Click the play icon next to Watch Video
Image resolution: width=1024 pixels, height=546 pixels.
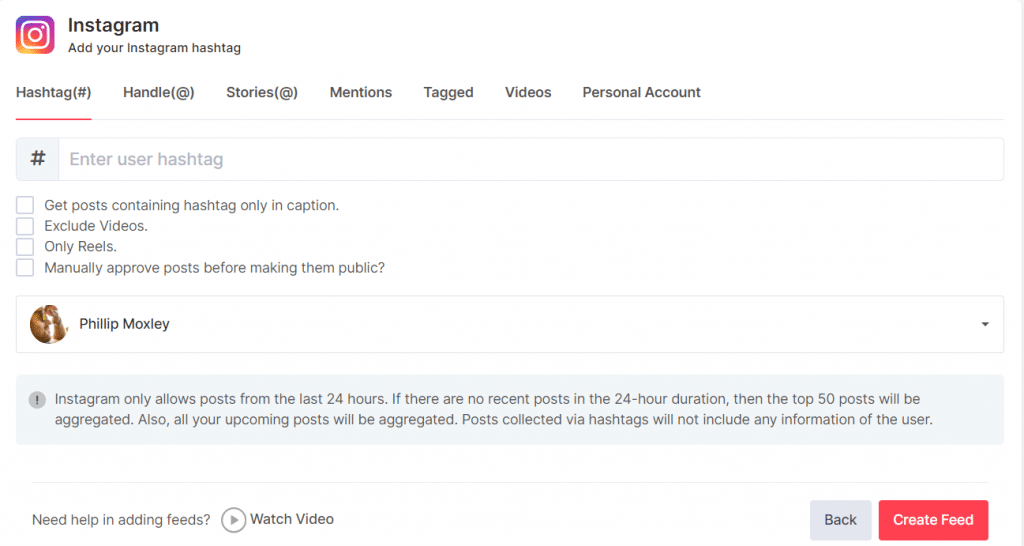click(x=233, y=520)
